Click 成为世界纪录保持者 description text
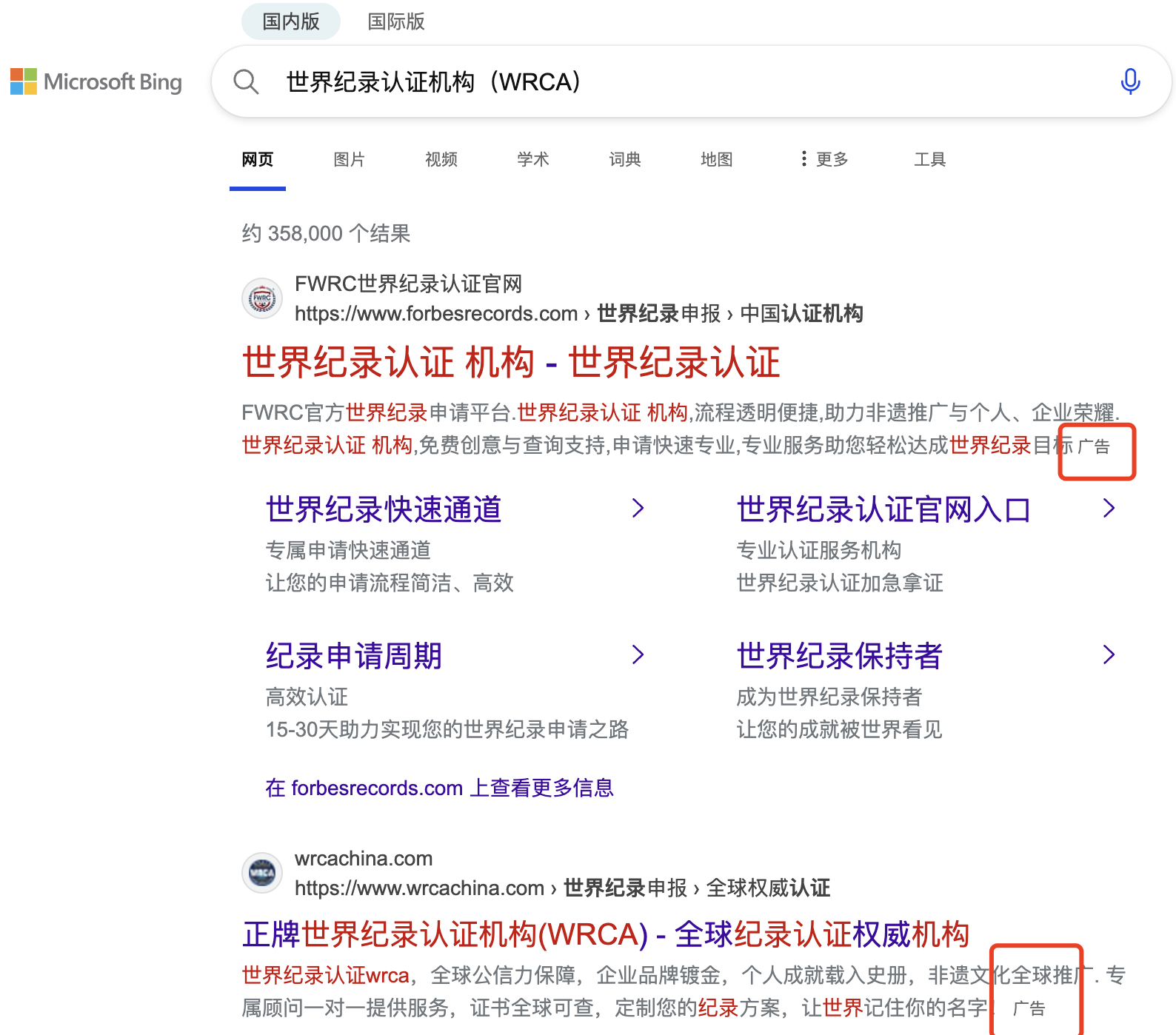Image resolution: width=1176 pixels, height=1035 pixels. click(829, 697)
